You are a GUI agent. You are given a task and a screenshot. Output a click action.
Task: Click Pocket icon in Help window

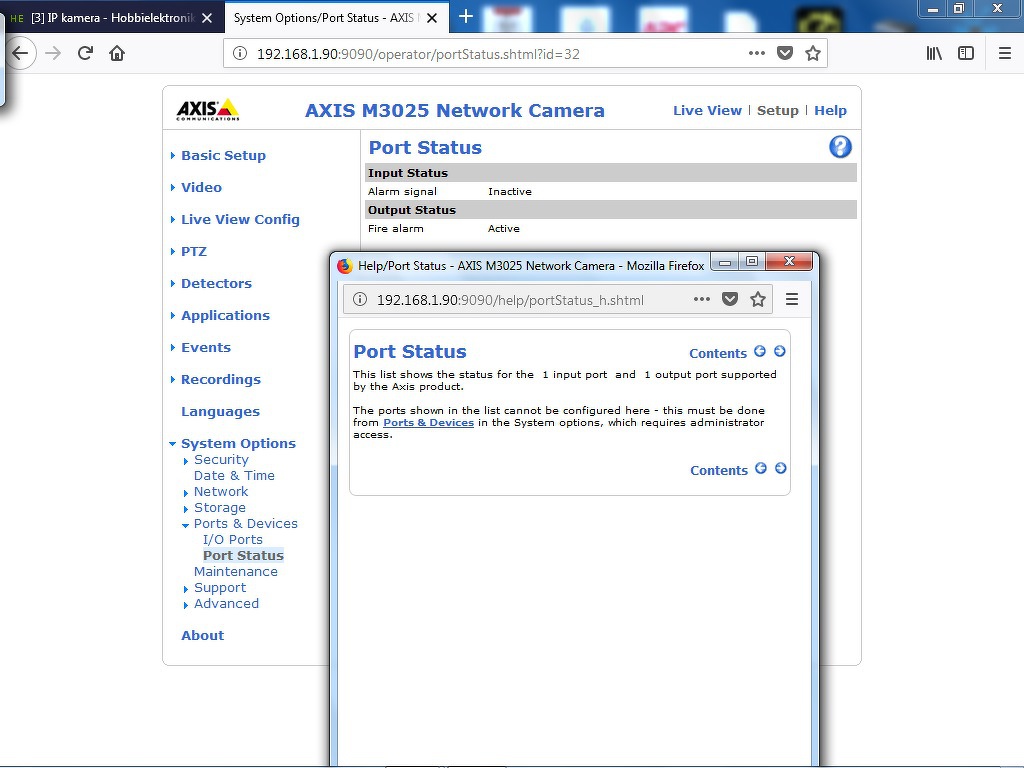pyautogui.click(x=730, y=299)
